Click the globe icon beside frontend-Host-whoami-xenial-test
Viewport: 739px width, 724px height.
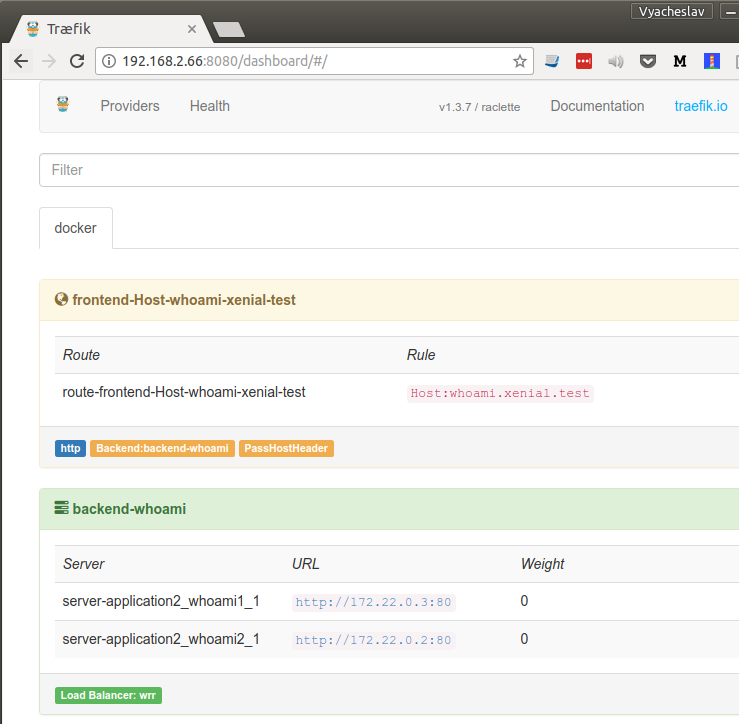61,299
